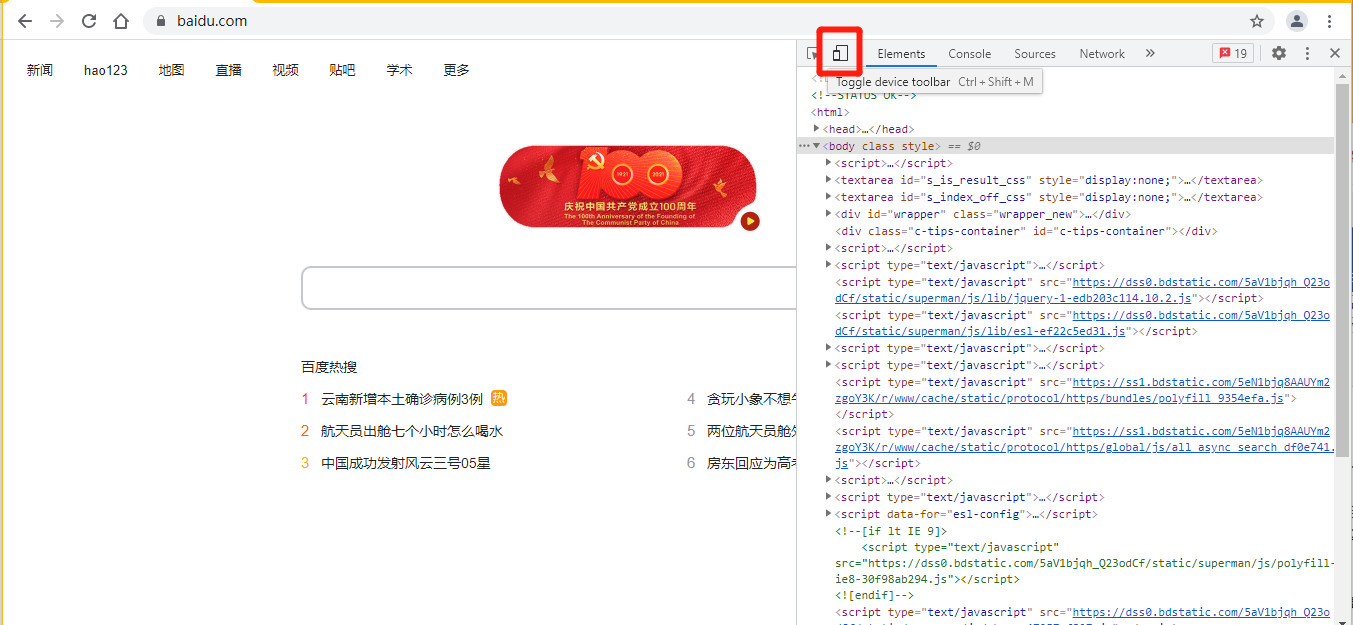
Task: Open the polyfill_9354efa.js link
Action: [x=1083, y=390]
